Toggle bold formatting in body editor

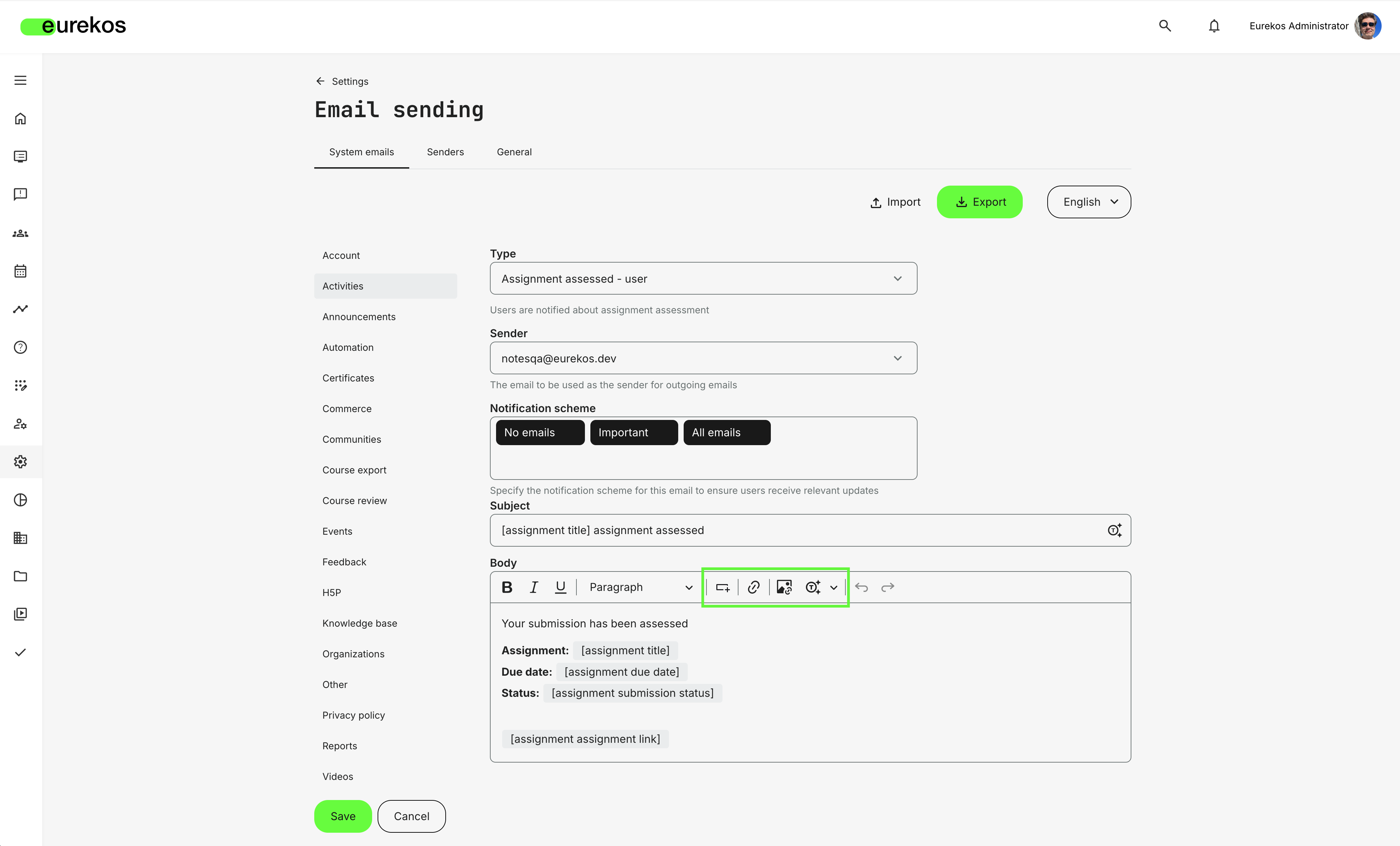(x=507, y=587)
